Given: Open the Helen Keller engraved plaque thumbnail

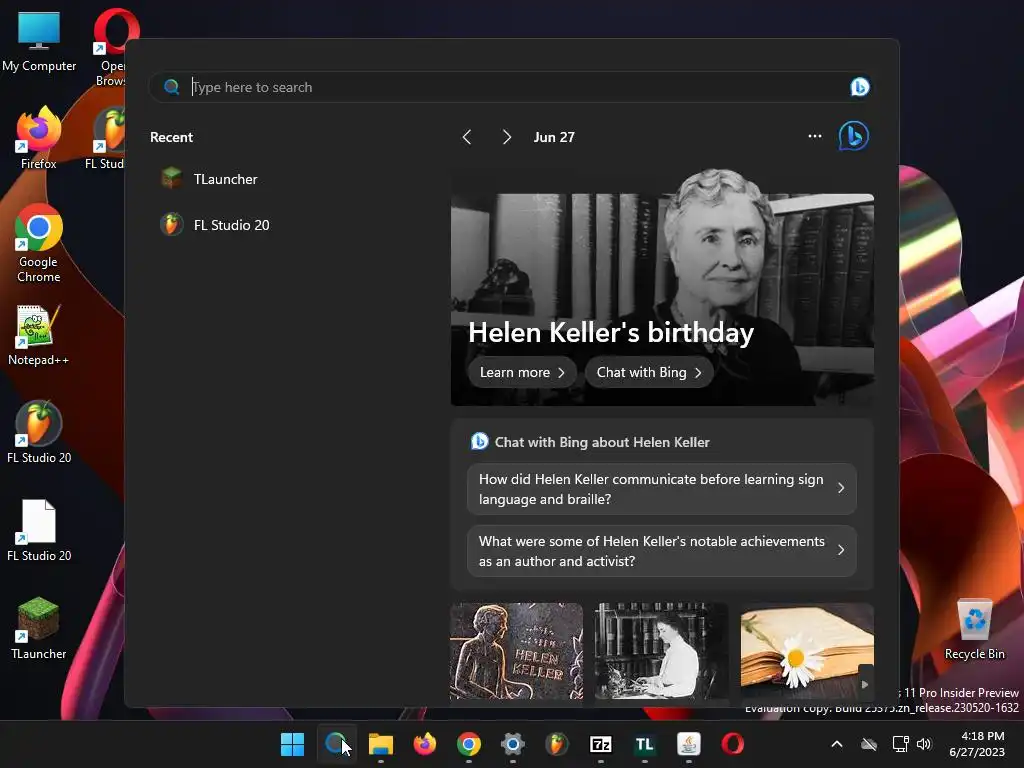Looking at the screenshot, I should (517, 651).
